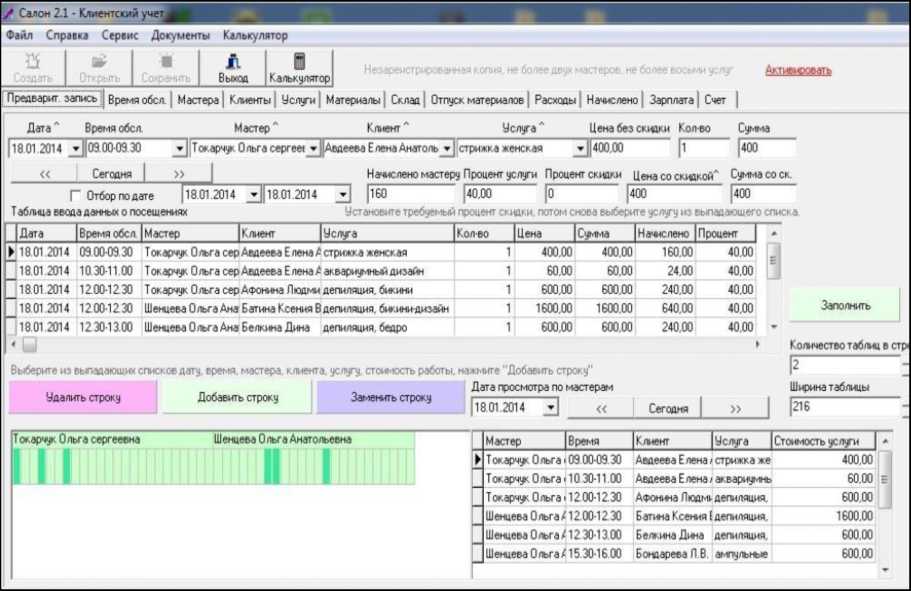Screen dimensions: 911x591
Task: Click the Токарчук Ольга сергеевна schedule header
Action: click(76, 440)
